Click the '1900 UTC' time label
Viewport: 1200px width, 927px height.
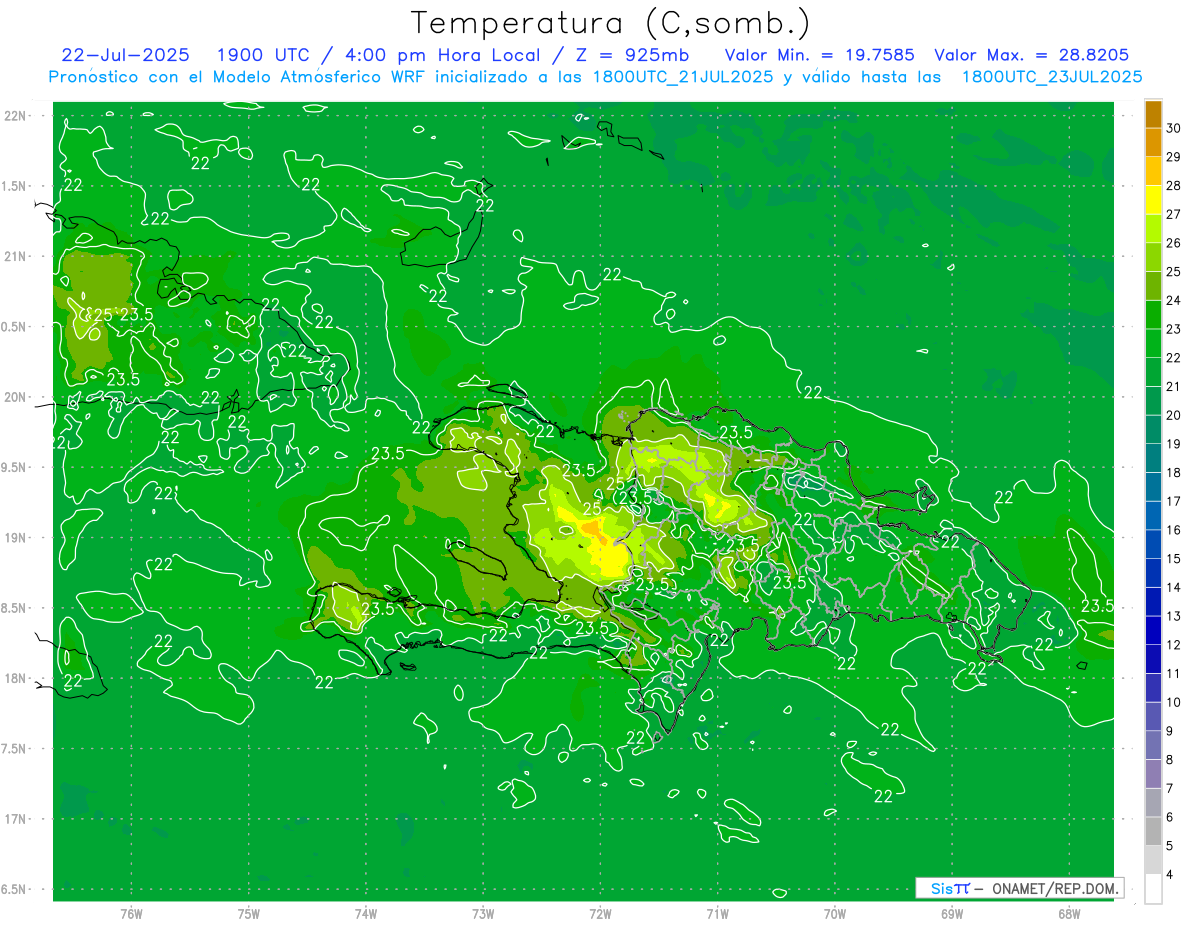pos(264,55)
